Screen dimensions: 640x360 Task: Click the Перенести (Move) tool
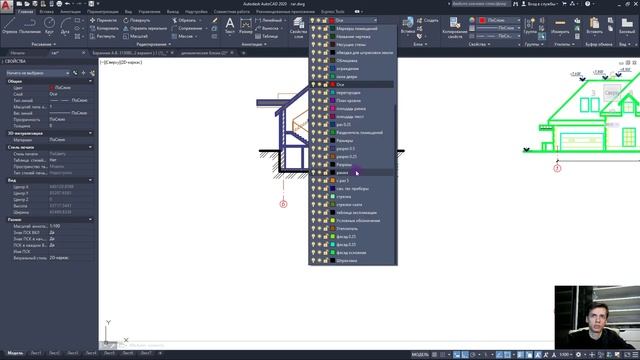(103, 20)
